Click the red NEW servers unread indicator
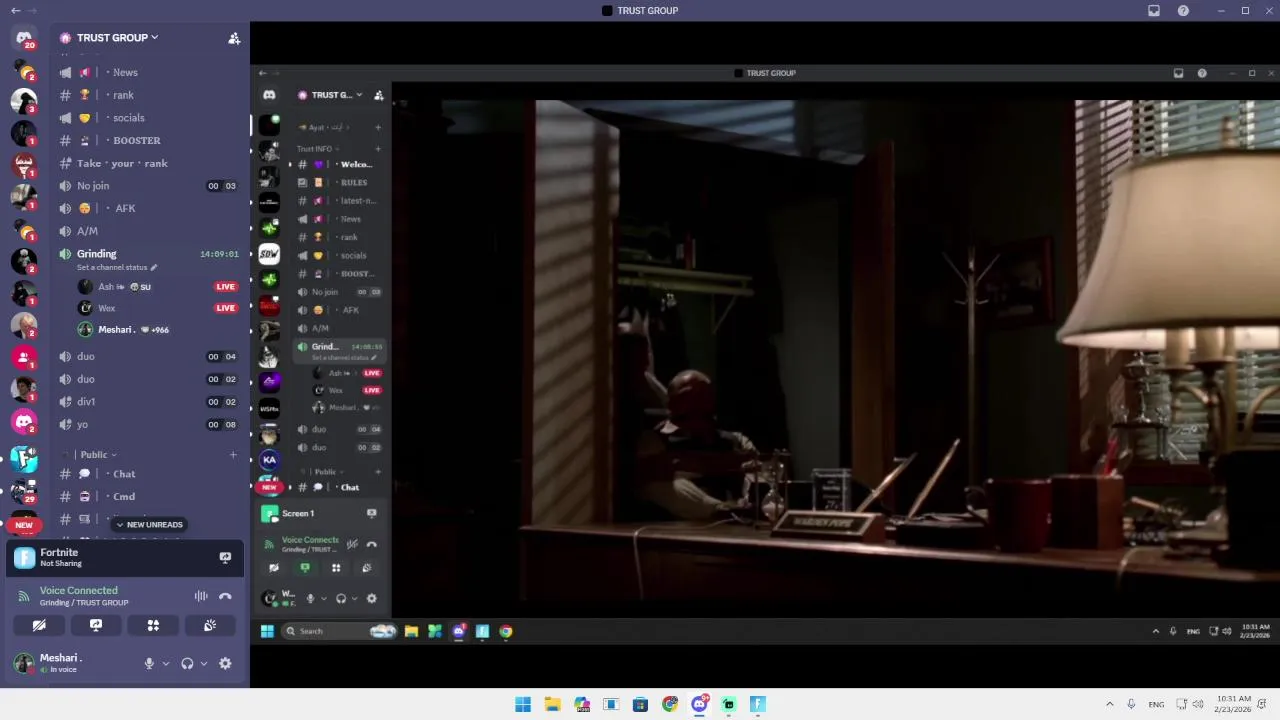The width and height of the screenshot is (1280, 720). (24, 525)
